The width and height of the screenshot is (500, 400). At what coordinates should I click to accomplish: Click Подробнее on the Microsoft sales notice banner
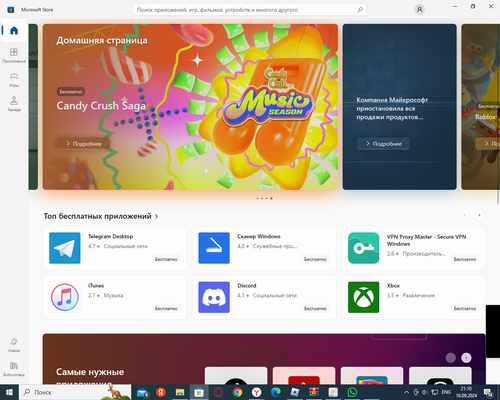click(383, 144)
